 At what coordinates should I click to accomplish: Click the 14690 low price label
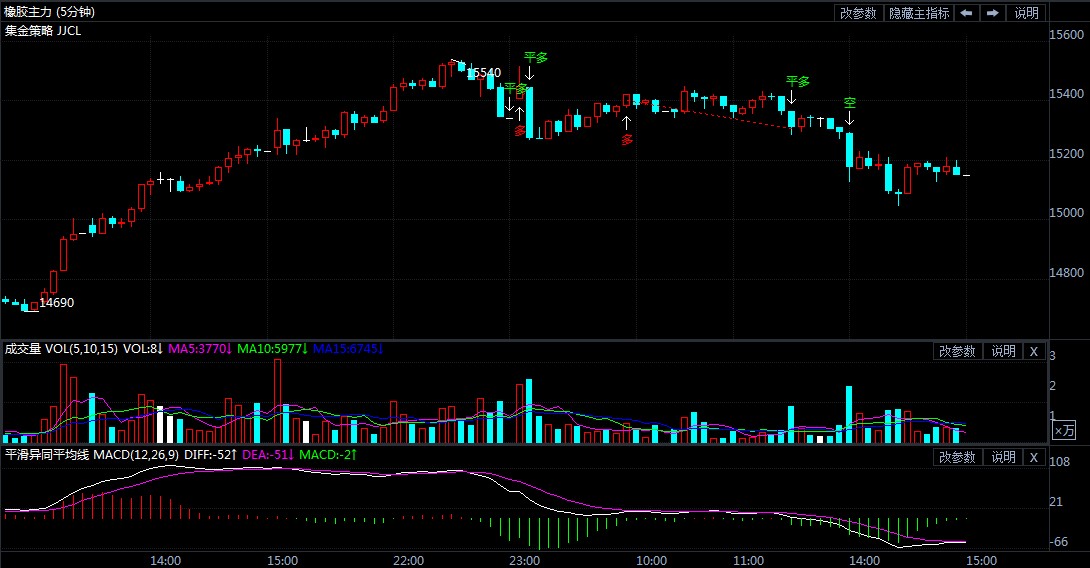(x=56, y=303)
